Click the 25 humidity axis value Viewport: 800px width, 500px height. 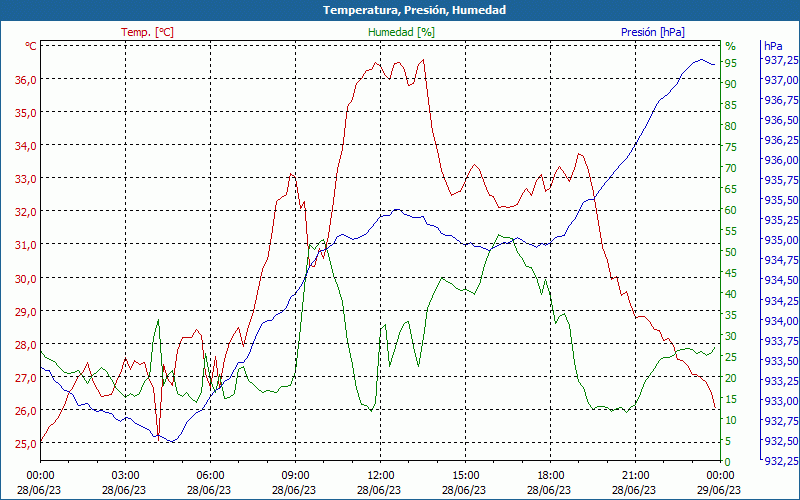pyautogui.click(x=731, y=357)
